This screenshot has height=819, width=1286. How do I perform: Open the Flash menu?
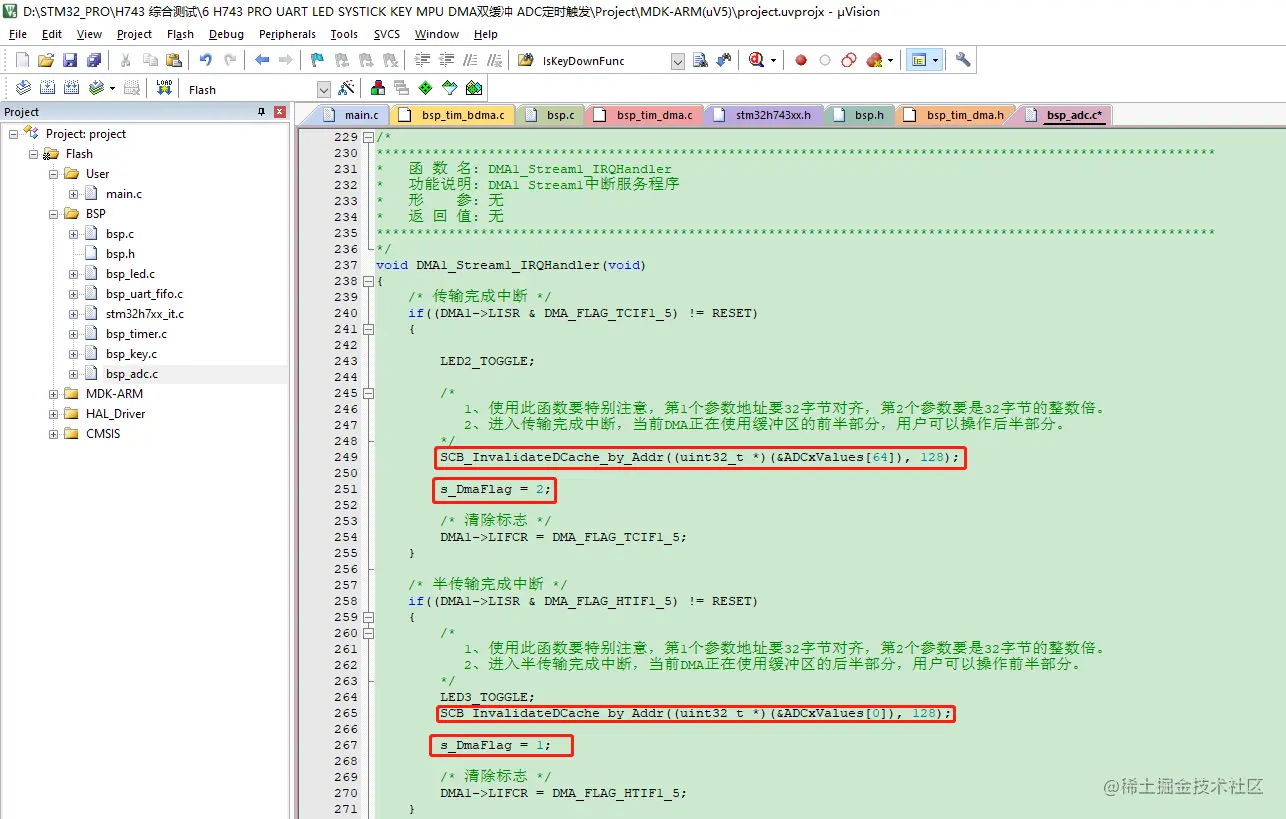click(x=181, y=34)
